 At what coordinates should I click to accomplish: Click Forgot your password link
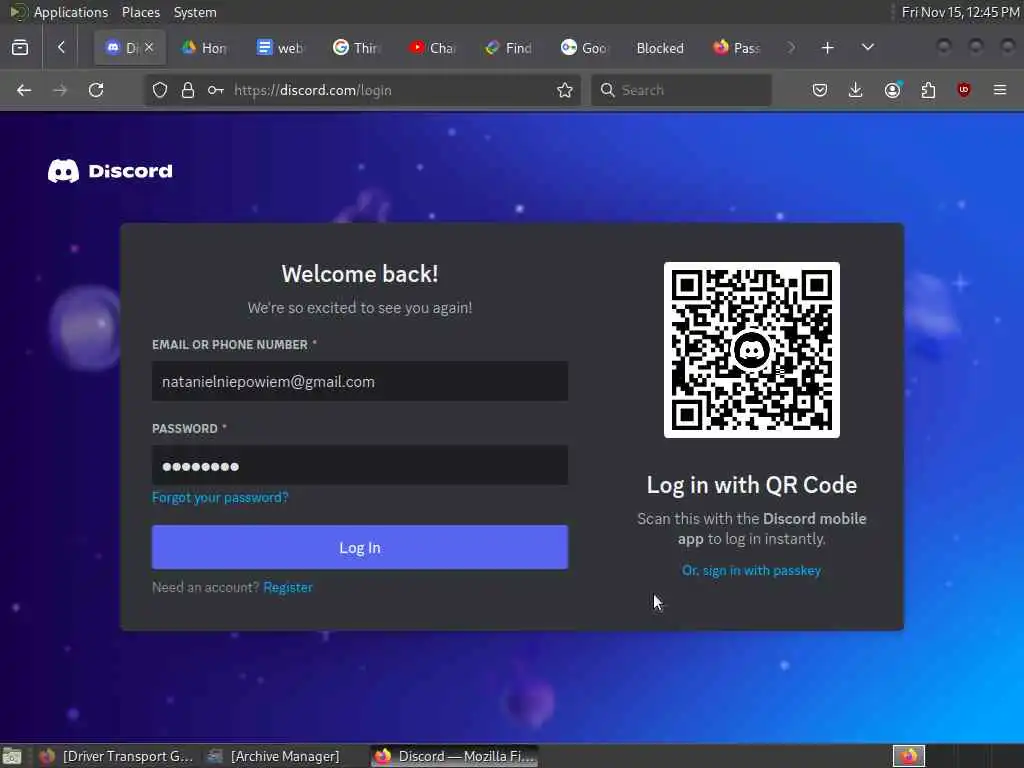[x=220, y=498]
